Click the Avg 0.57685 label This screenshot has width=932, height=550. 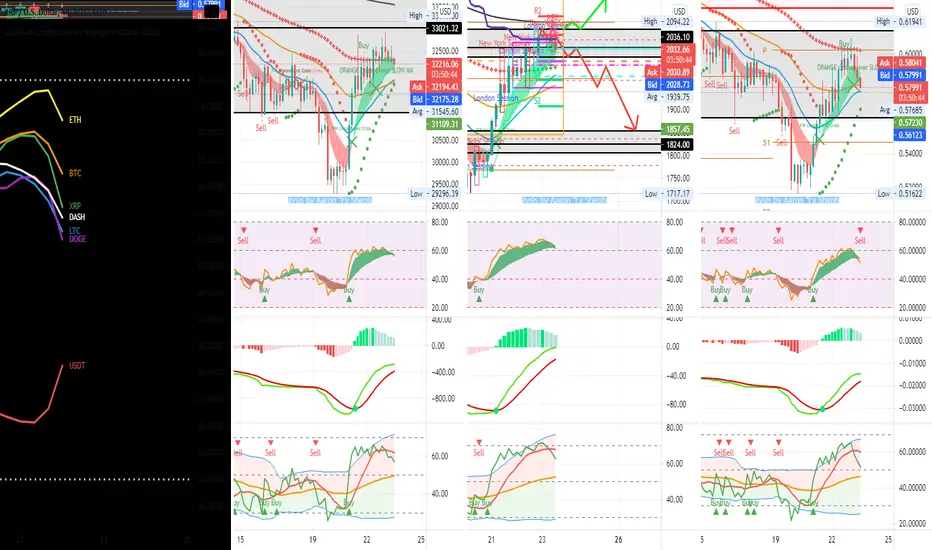tap(901, 110)
